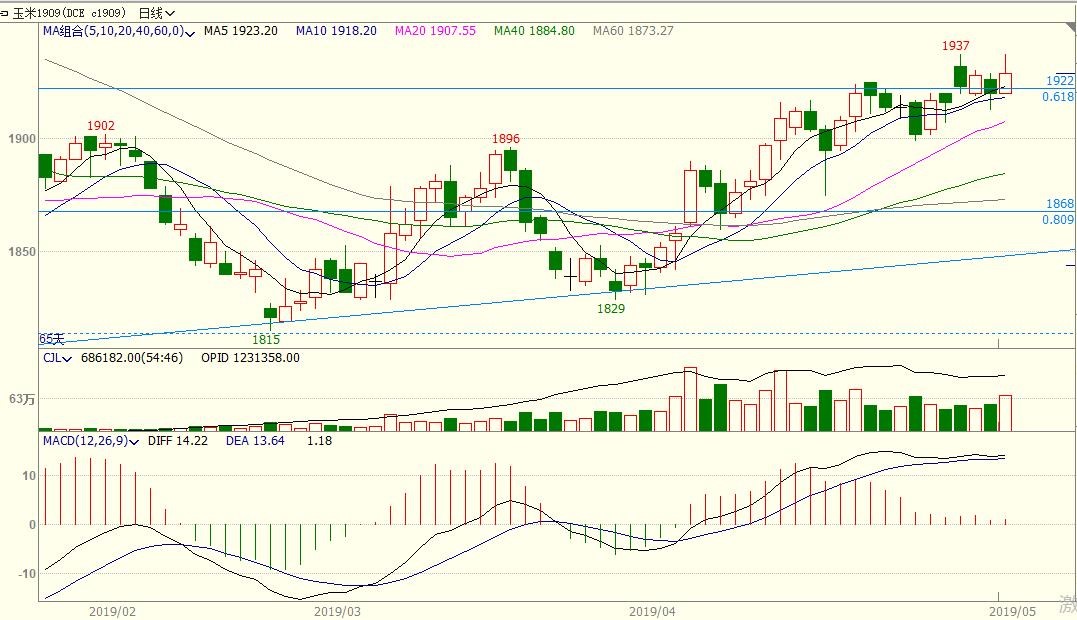Viewport: 1077px width, 620px height.
Task: Open the 日线 period dropdown
Action: [156, 13]
